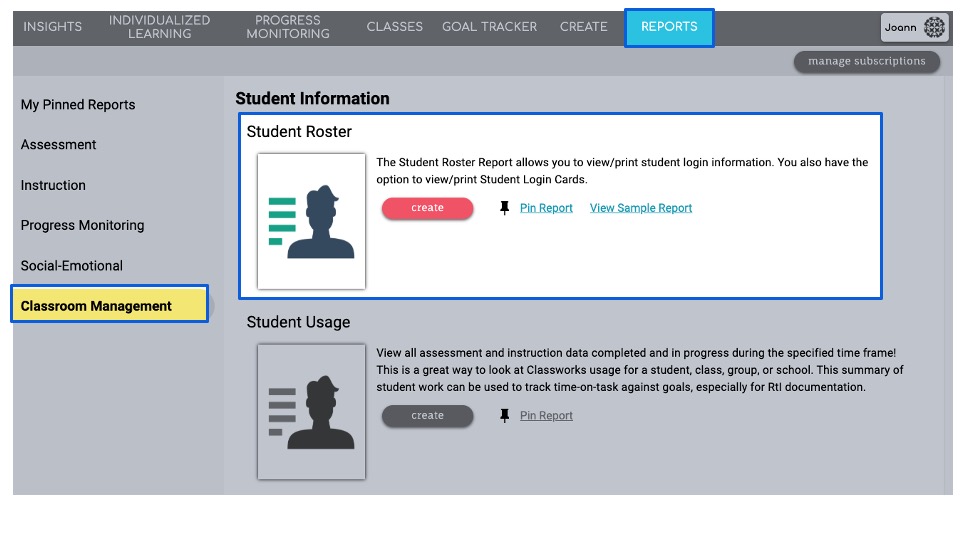Go to Individualized Learning tab
The height and width of the screenshot is (540, 960).
(x=159, y=27)
